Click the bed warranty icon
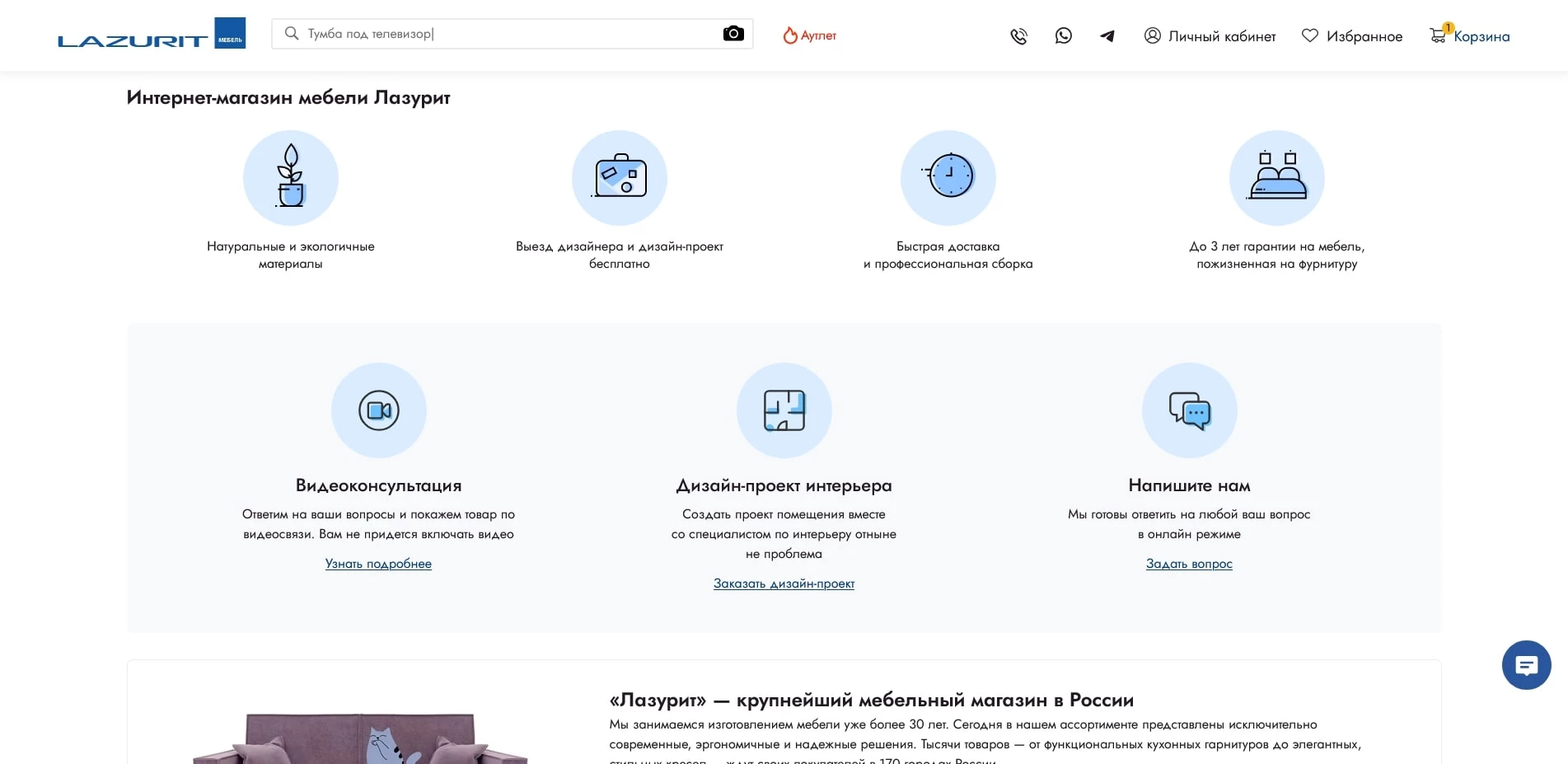Screen dimensions: 1568x764 pyautogui.click(x=1276, y=177)
